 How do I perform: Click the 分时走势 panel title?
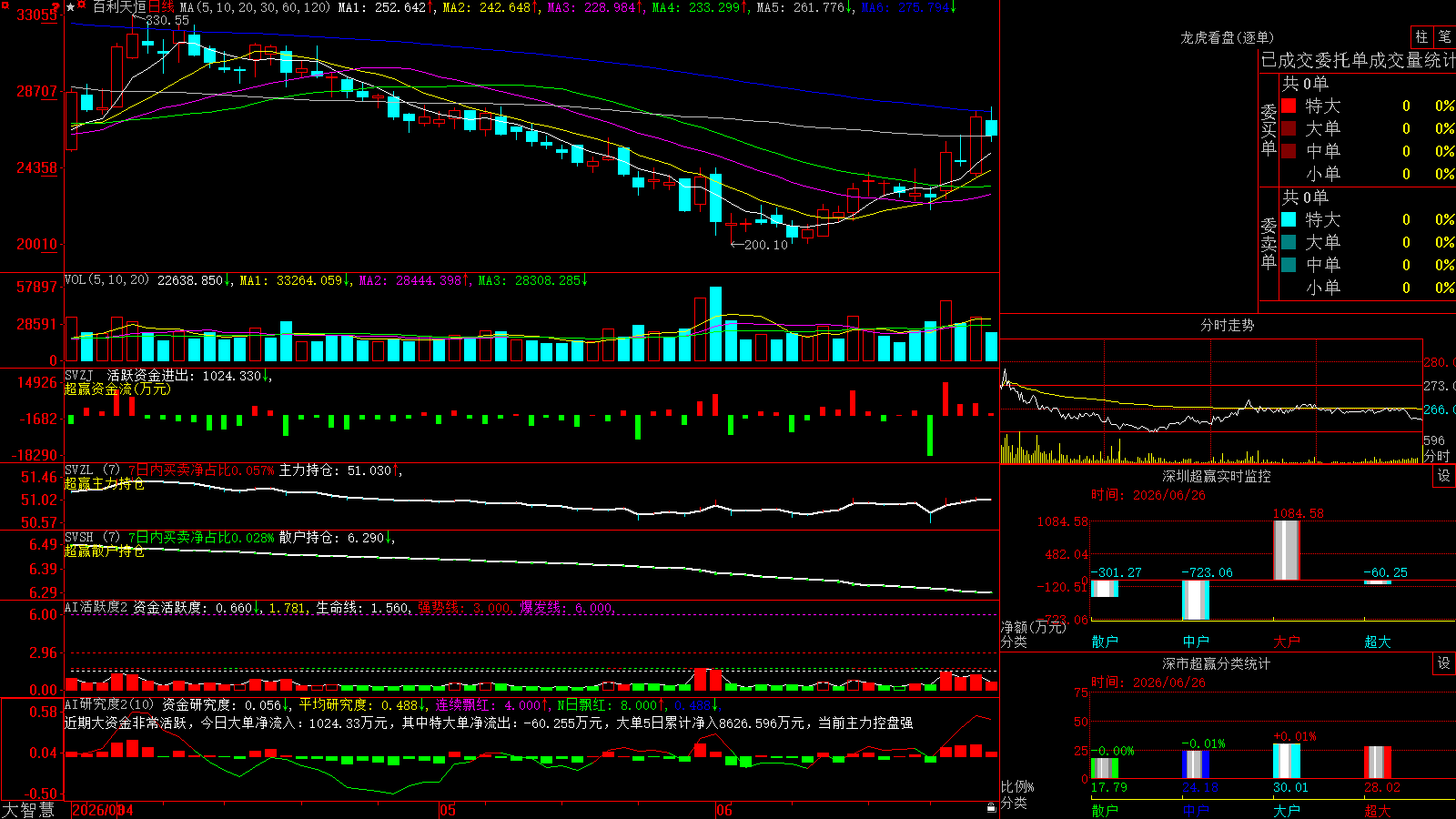point(1227,325)
